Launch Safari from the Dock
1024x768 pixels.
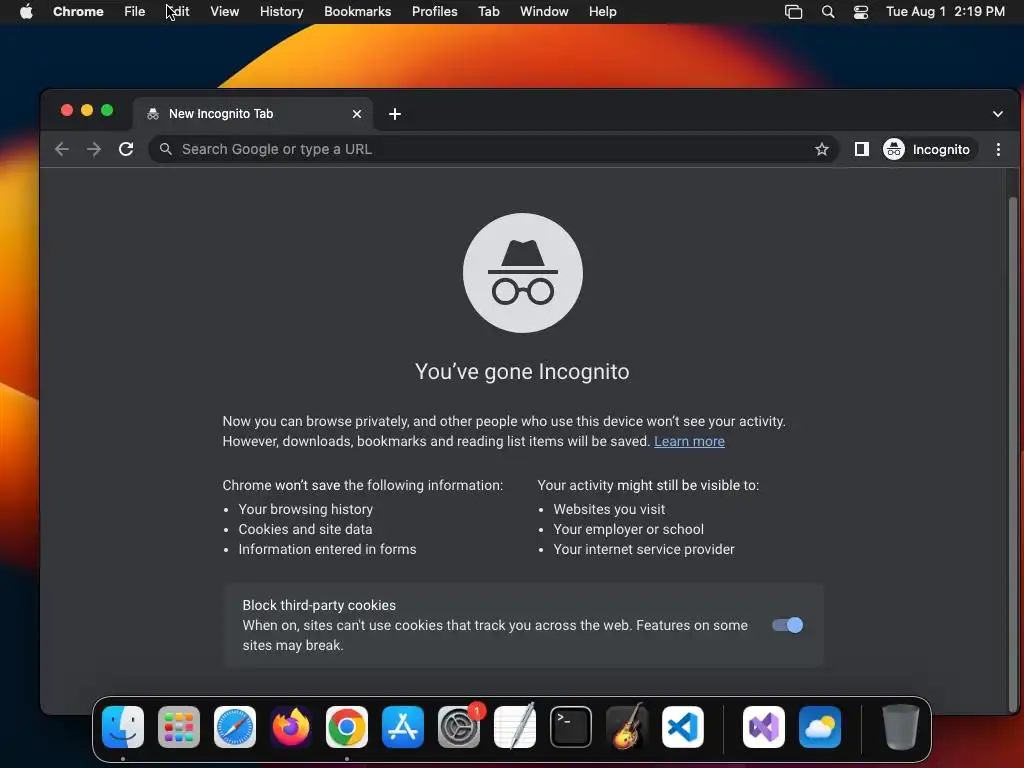click(235, 727)
